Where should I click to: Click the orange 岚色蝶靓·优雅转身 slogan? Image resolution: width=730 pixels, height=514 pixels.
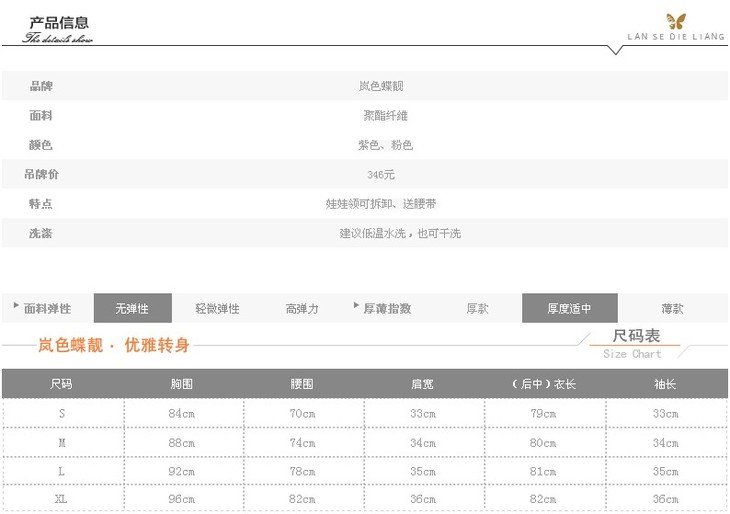[x=113, y=345]
